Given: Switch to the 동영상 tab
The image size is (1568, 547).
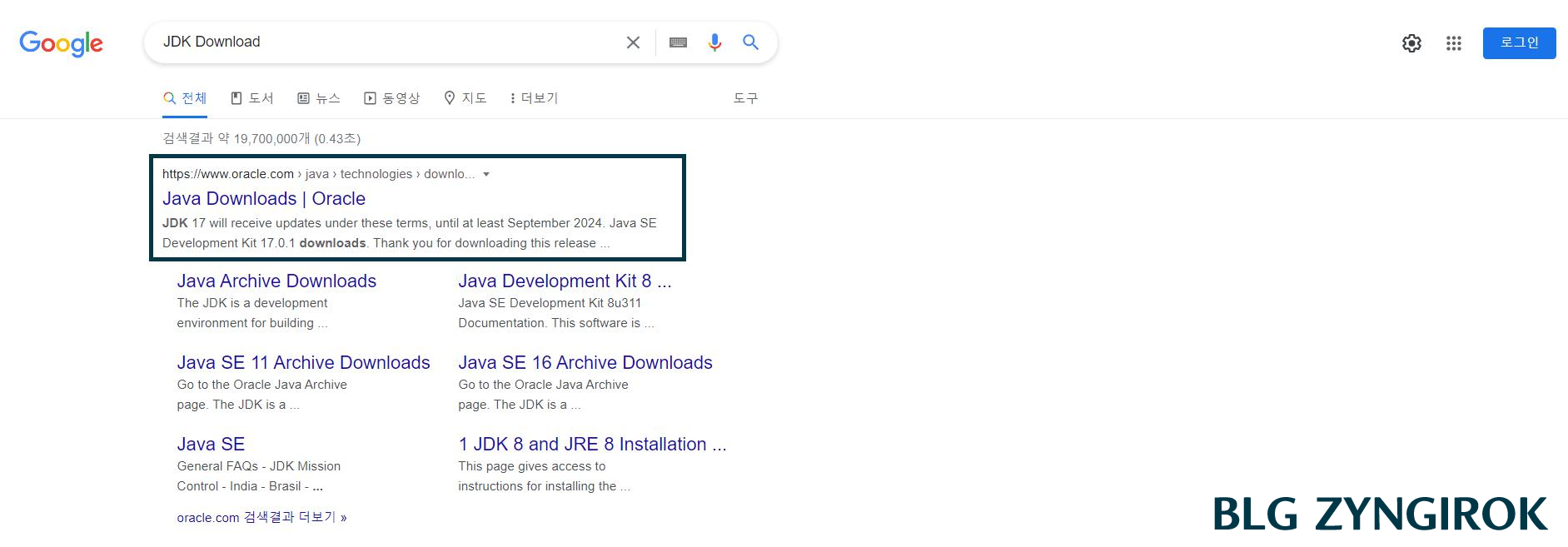Looking at the screenshot, I should (x=392, y=98).
